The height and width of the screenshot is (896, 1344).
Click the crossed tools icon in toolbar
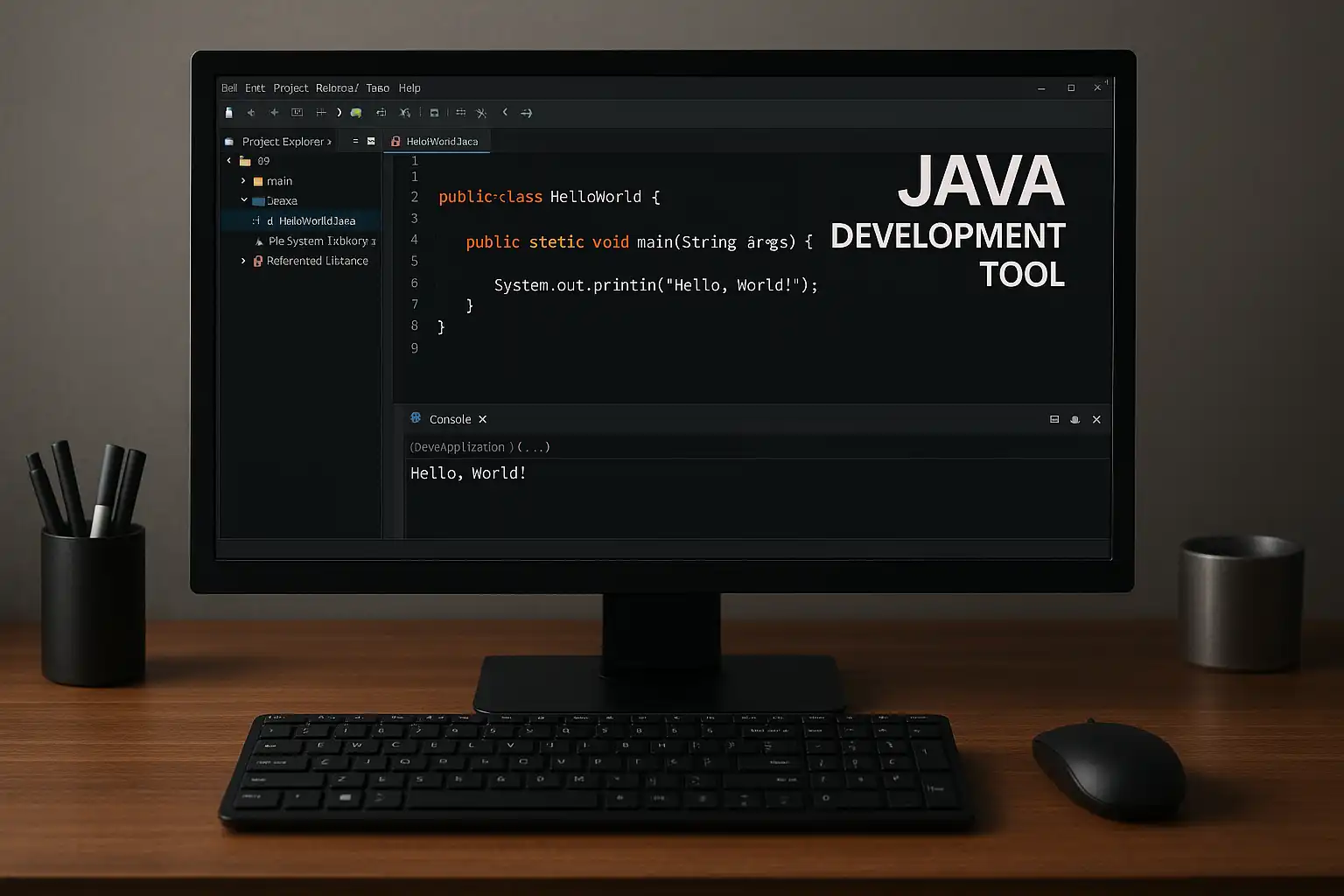481,113
